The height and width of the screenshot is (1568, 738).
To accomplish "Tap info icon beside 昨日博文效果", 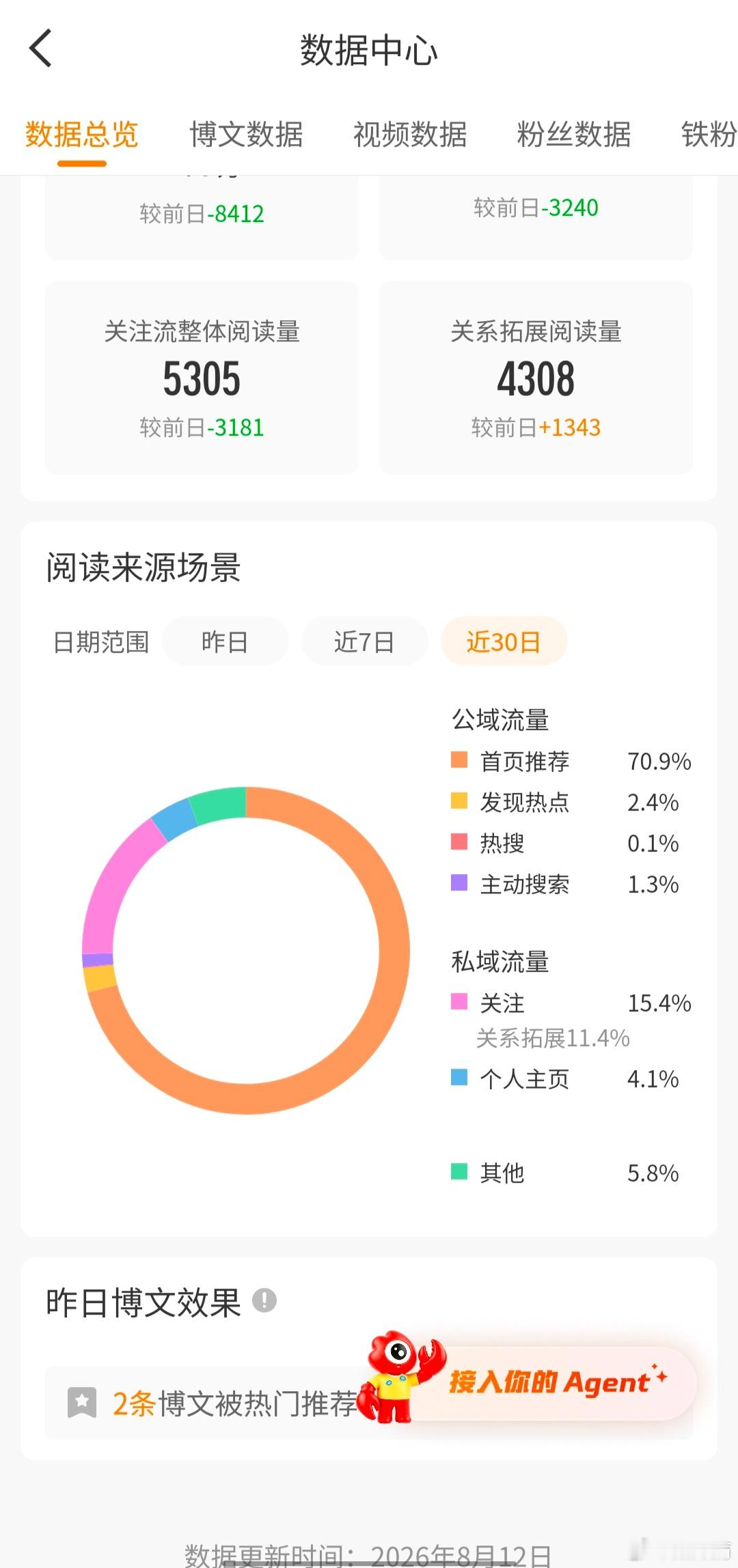I will [264, 1300].
